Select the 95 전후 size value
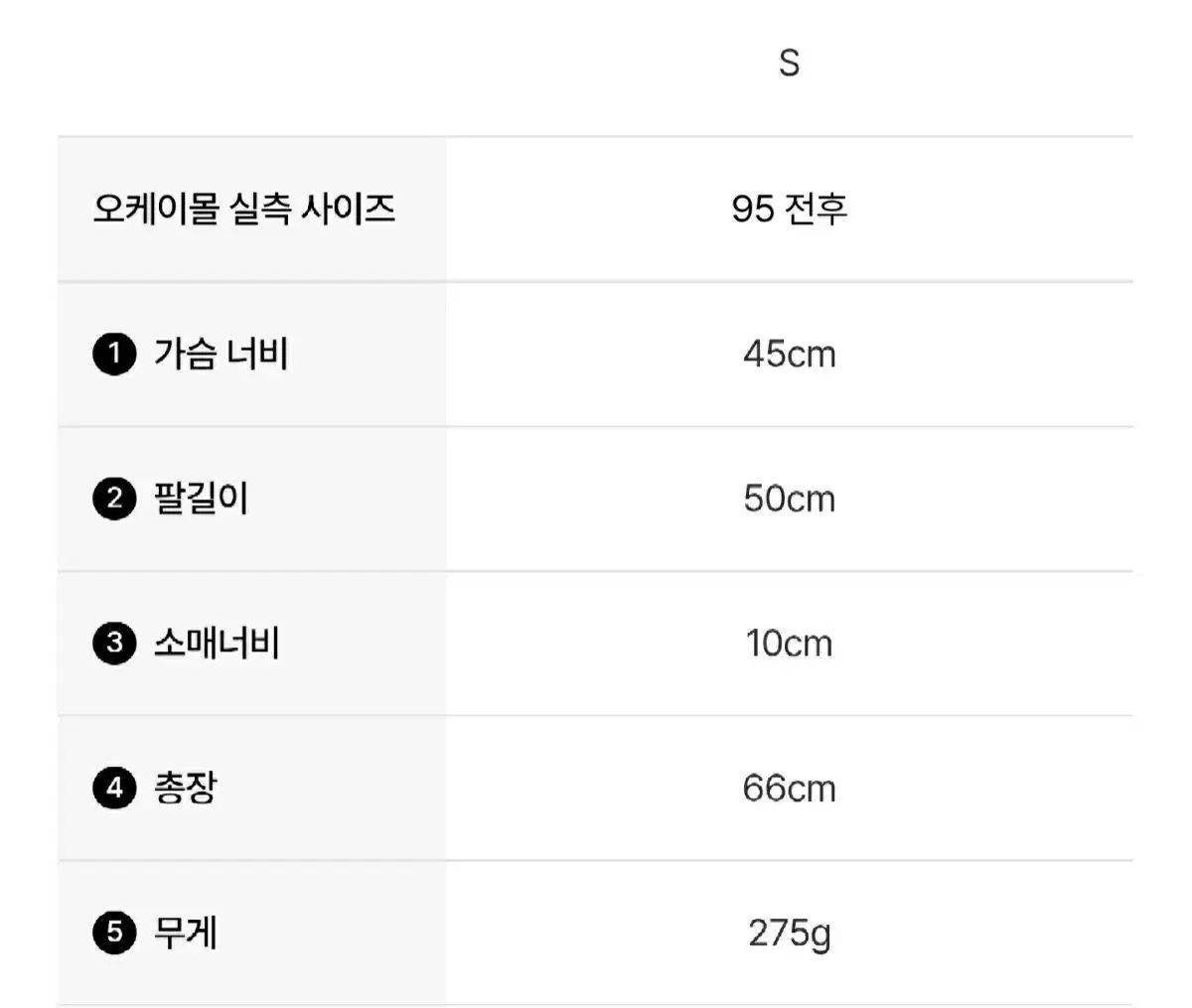This screenshot has height=1008, width=1192. [789, 209]
